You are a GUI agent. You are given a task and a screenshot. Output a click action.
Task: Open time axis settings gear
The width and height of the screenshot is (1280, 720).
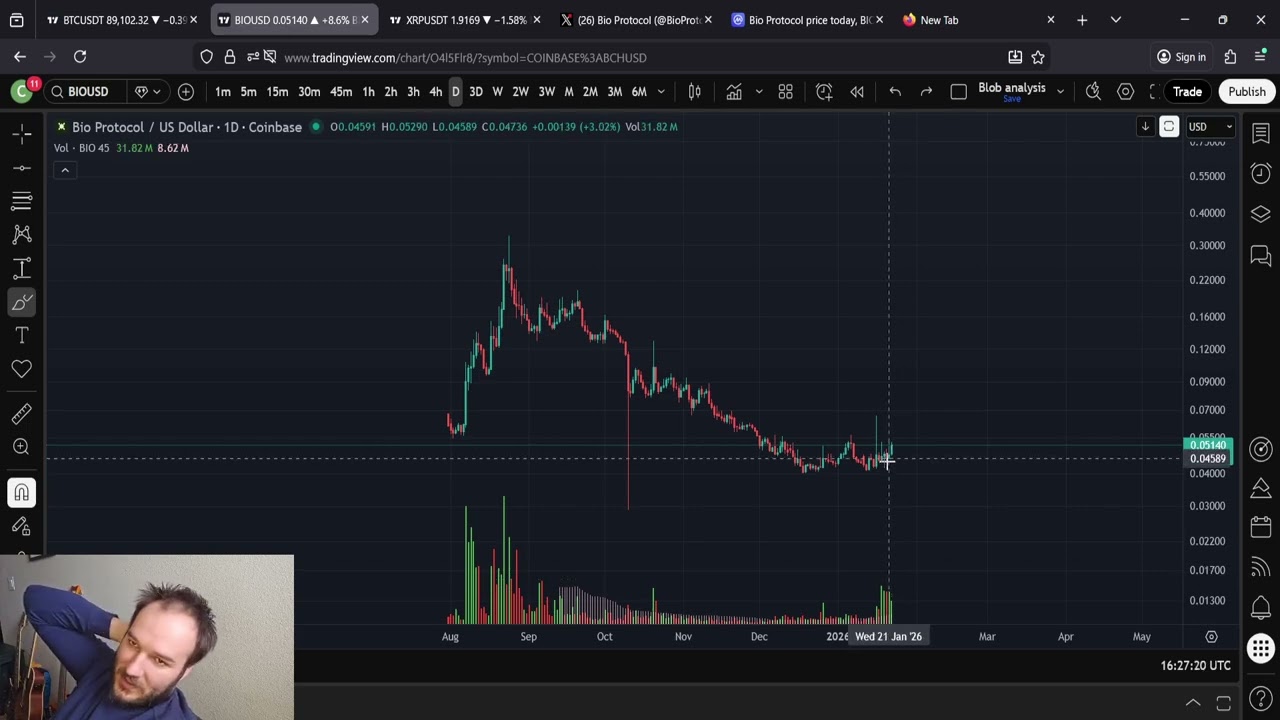1211,636
